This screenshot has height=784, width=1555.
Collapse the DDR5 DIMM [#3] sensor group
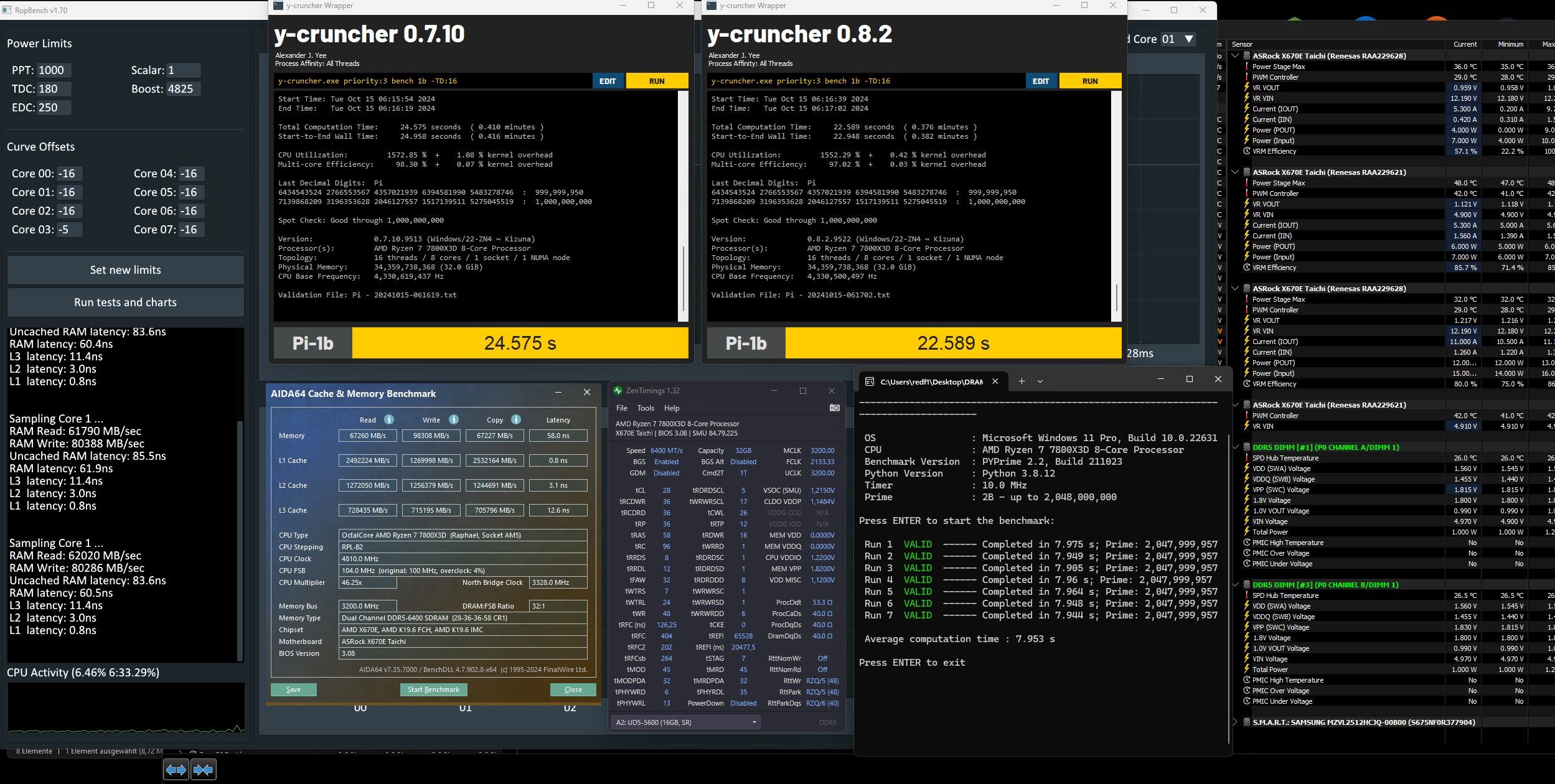pos(1236,584)
